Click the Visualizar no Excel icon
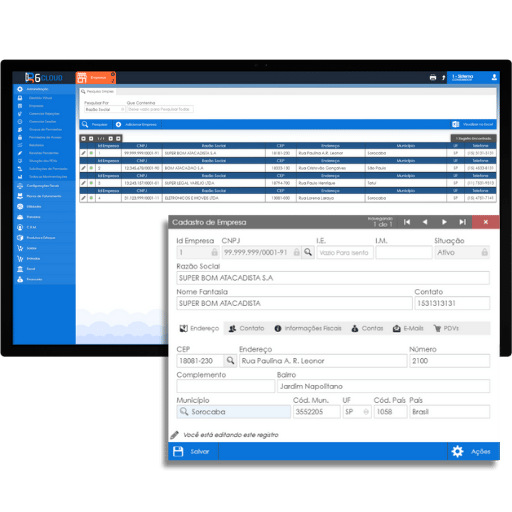The width and height of the screenshot is (512, 512). (455, 124)
